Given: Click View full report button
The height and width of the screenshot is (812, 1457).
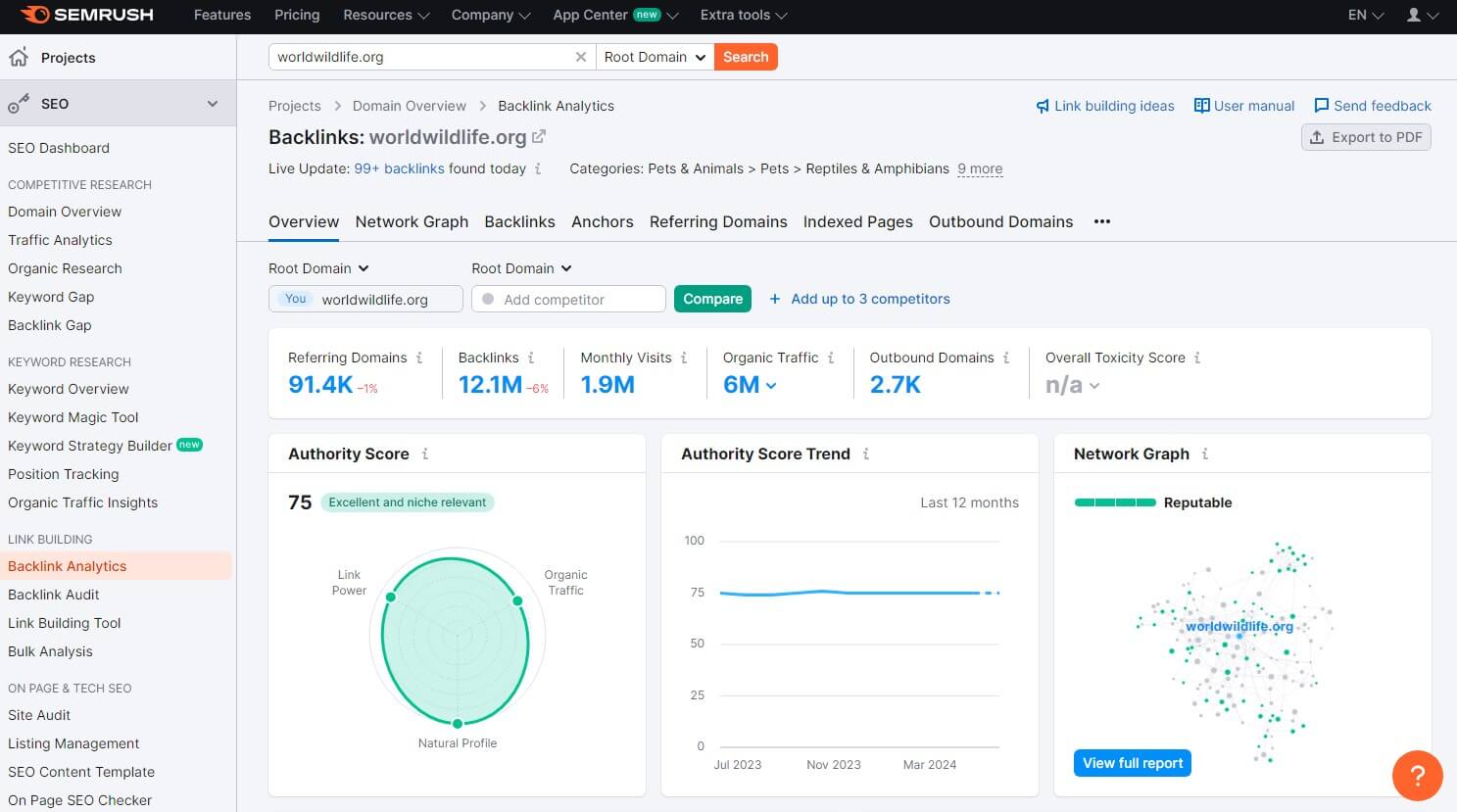Looking at the screenshot, I should pyautogui.click(x=1133, y=763).
